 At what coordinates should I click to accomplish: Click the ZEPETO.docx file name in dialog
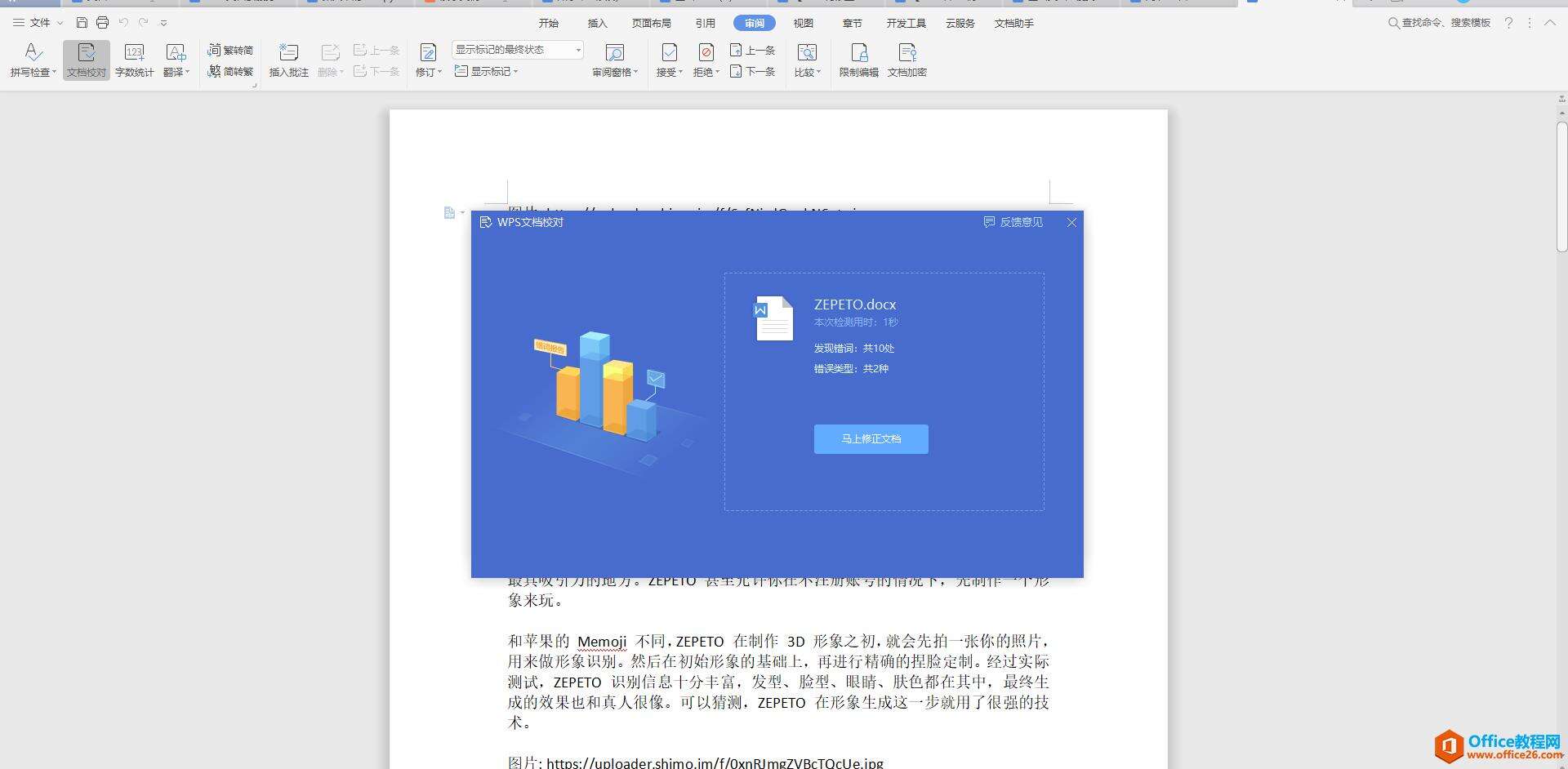[x=855, y=304]
